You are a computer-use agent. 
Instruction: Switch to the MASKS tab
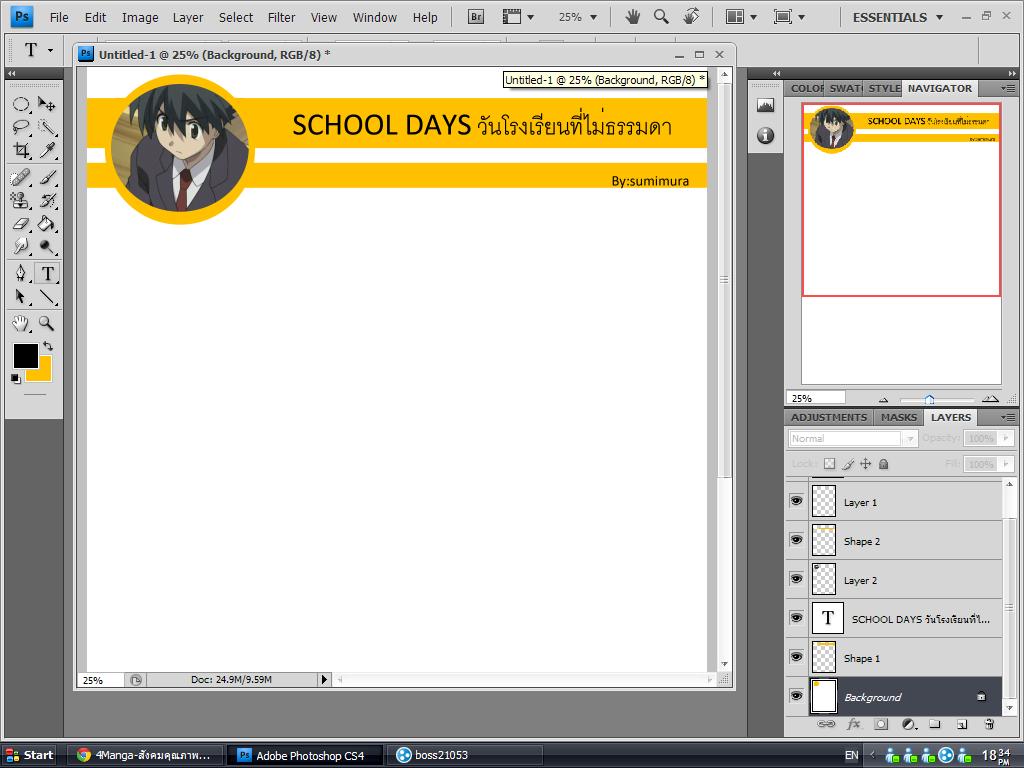point(899,417)
